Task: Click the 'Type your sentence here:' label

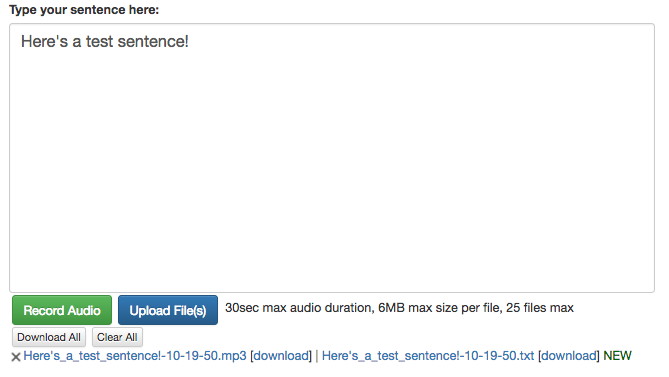Action: 84,10
